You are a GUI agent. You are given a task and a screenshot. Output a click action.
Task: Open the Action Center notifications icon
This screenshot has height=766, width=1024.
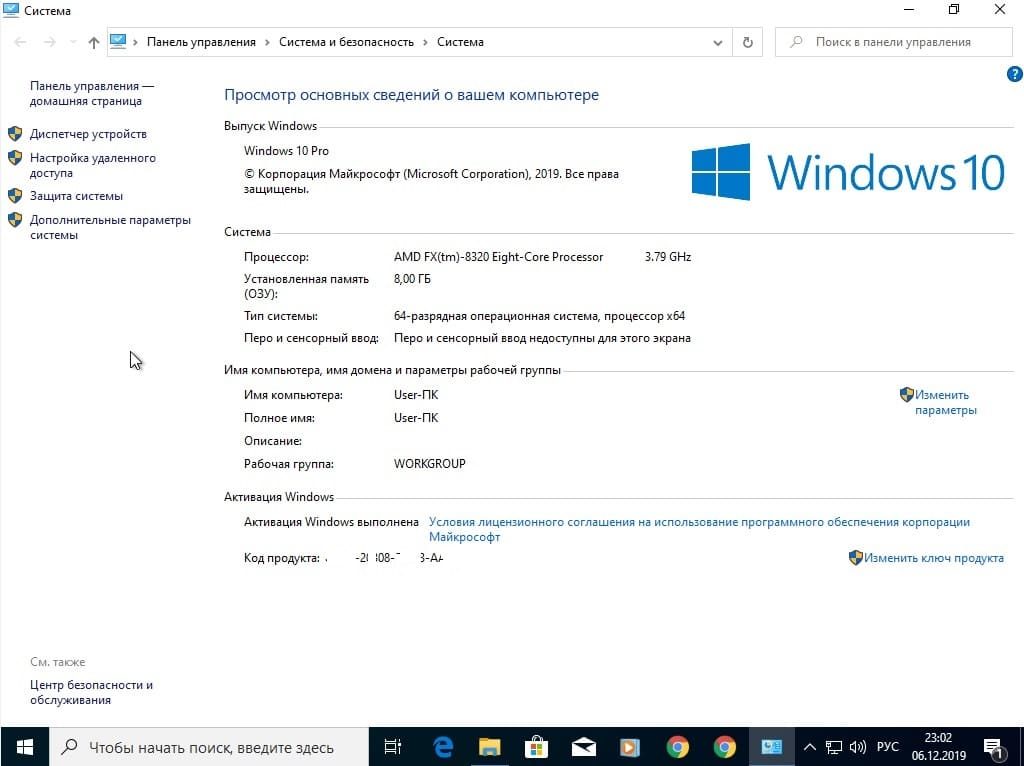click(994, 747)
